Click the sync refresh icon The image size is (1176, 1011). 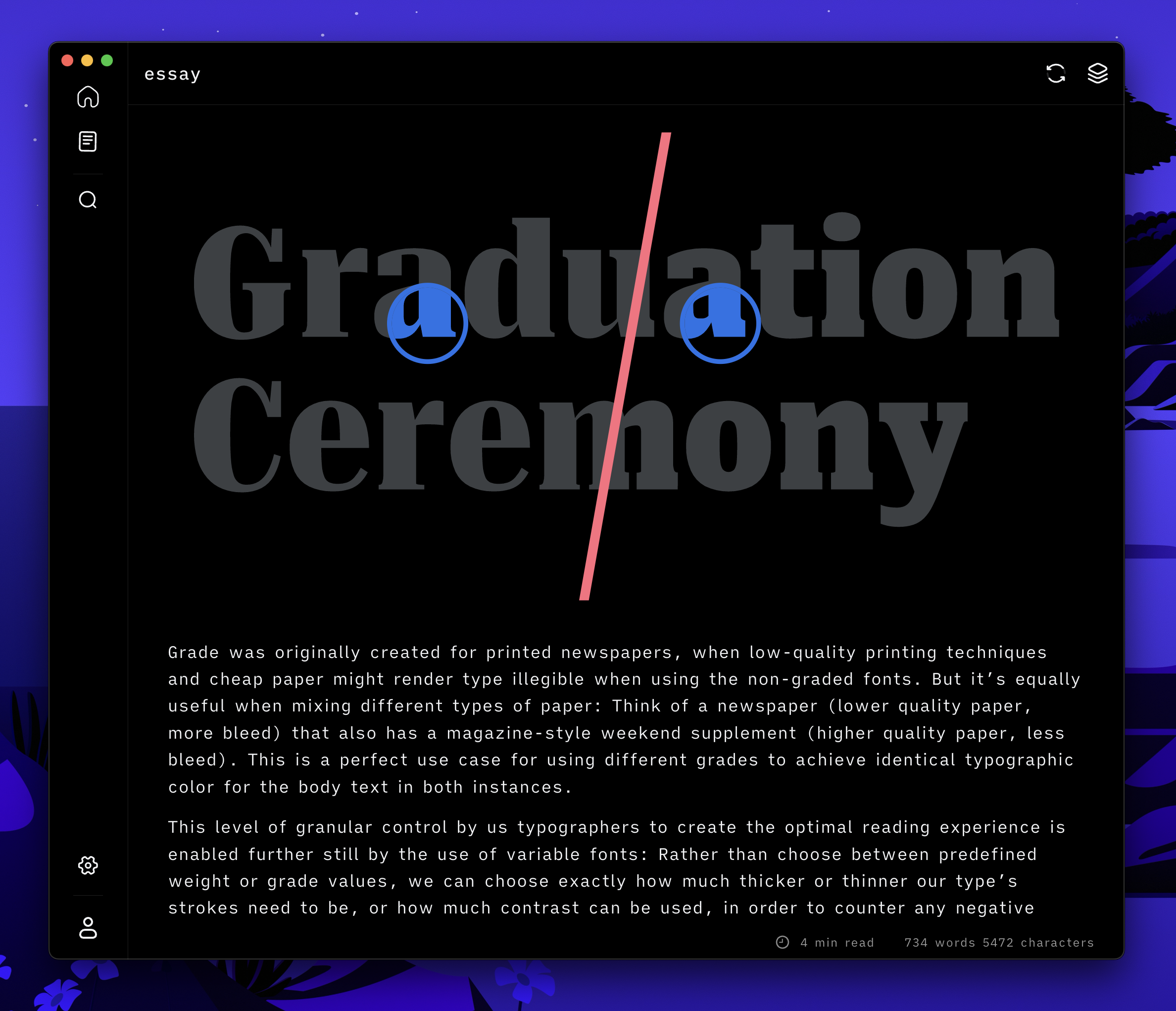[1056, 73]
